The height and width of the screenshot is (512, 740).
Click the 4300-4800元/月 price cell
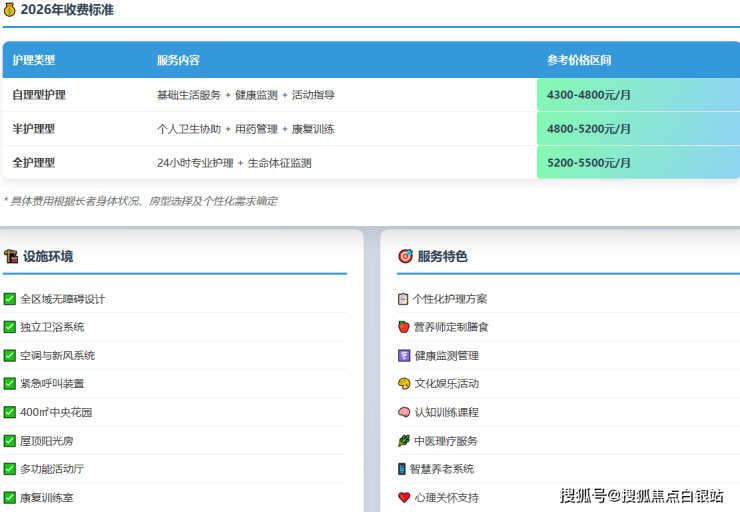pos(589,95)
